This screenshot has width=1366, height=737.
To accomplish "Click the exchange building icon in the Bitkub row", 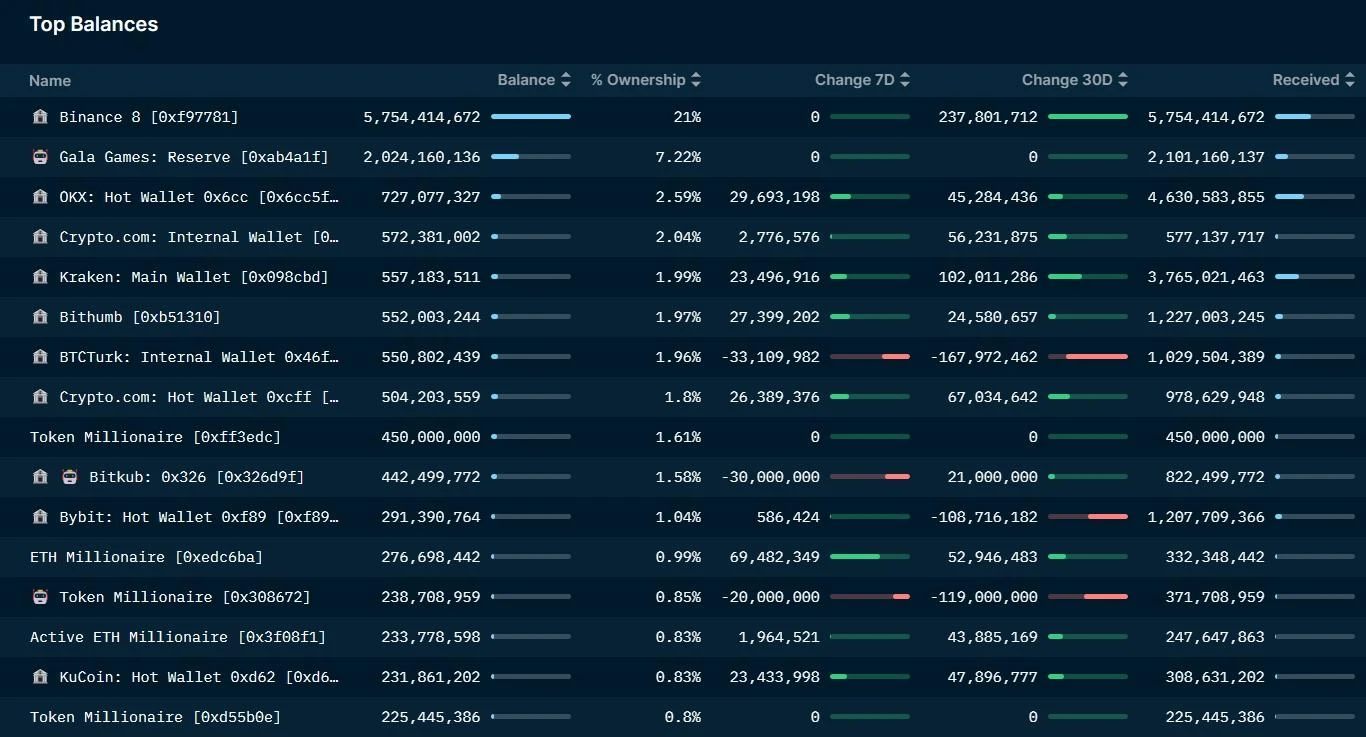I will tap(40, 477).
